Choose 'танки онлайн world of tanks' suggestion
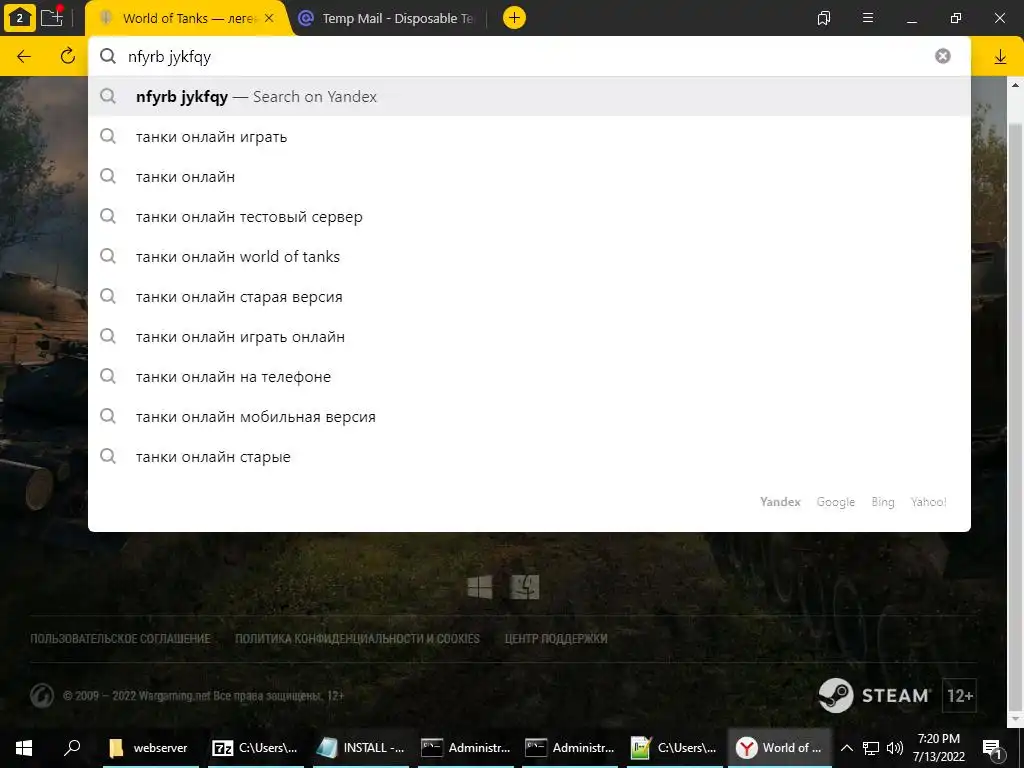The width and height of the screenshot is (1024, 768). 529,257
